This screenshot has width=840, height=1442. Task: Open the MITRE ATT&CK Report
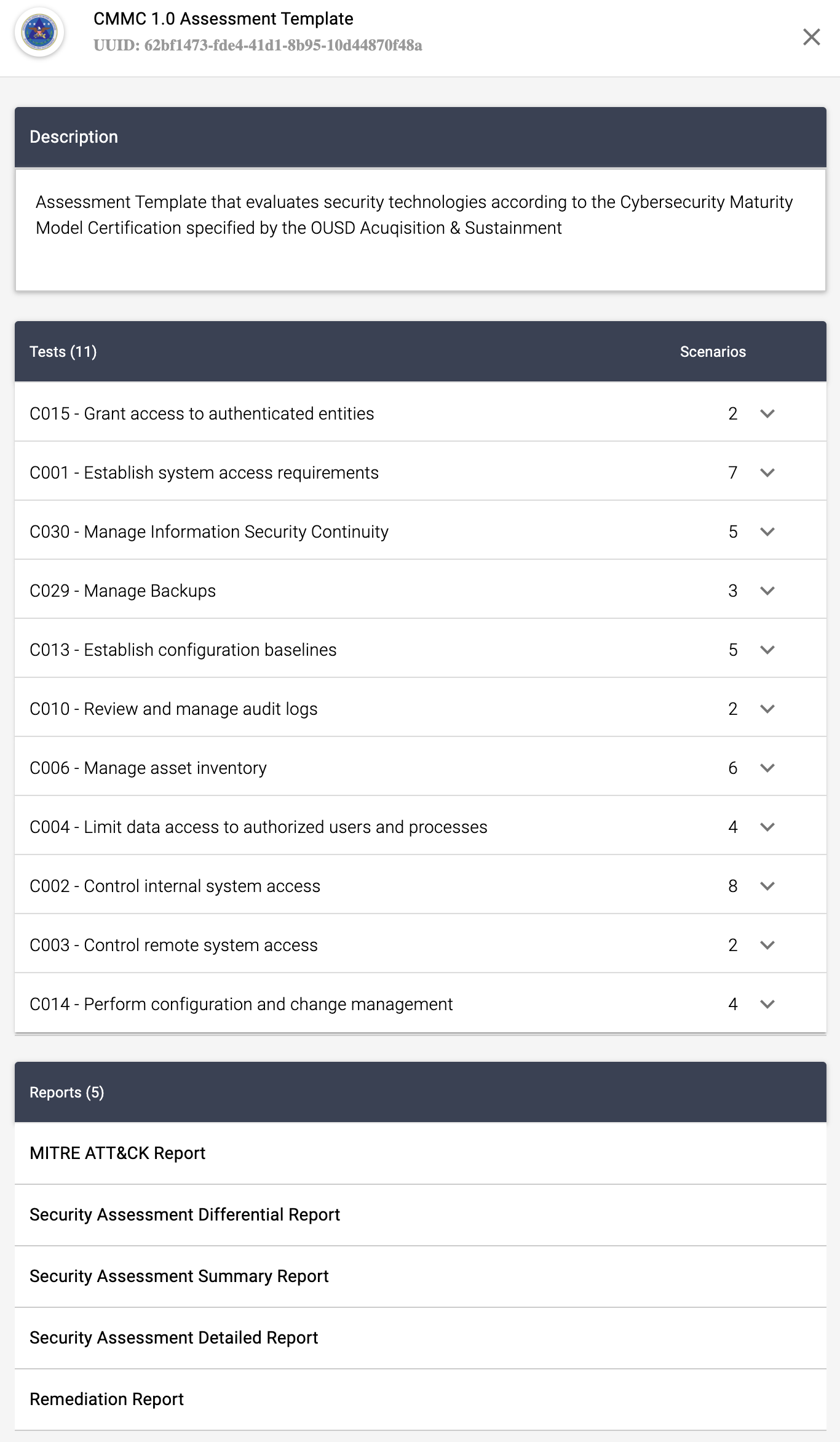pos(117,1153)
